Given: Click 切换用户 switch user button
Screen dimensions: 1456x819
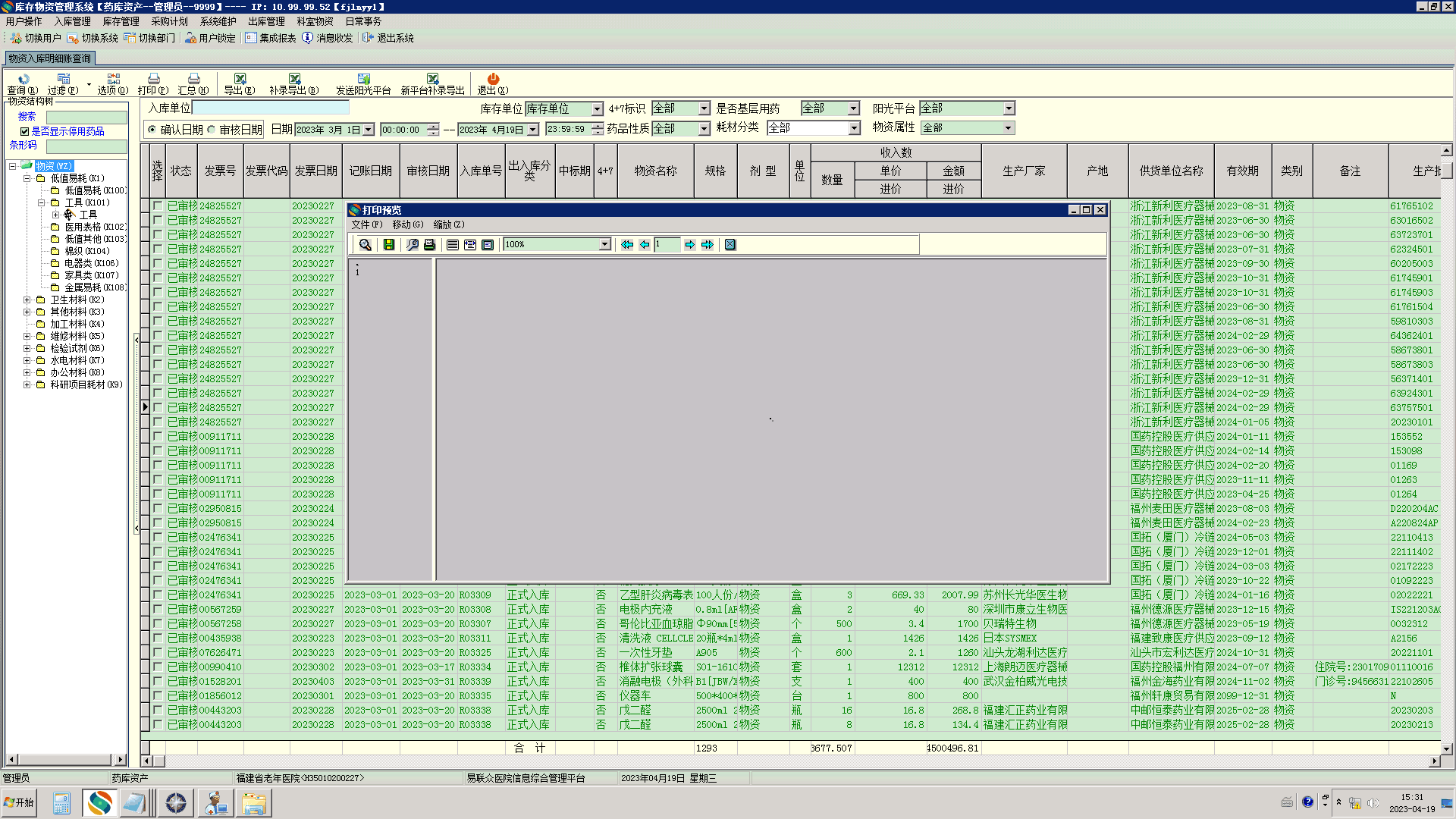Looking at the screenshot, I should coord(36,38).
